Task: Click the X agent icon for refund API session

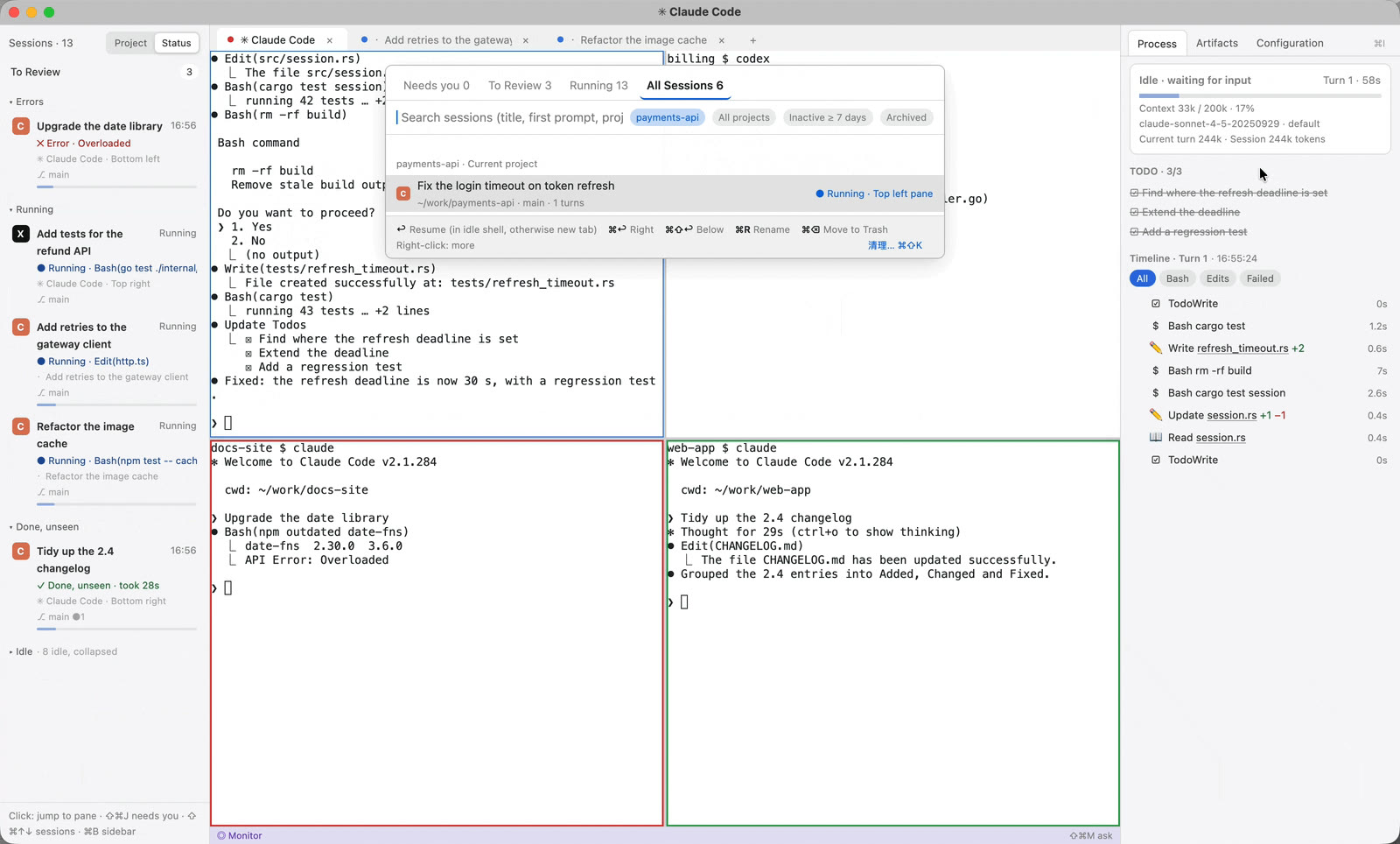Action: tap(21, 235)
